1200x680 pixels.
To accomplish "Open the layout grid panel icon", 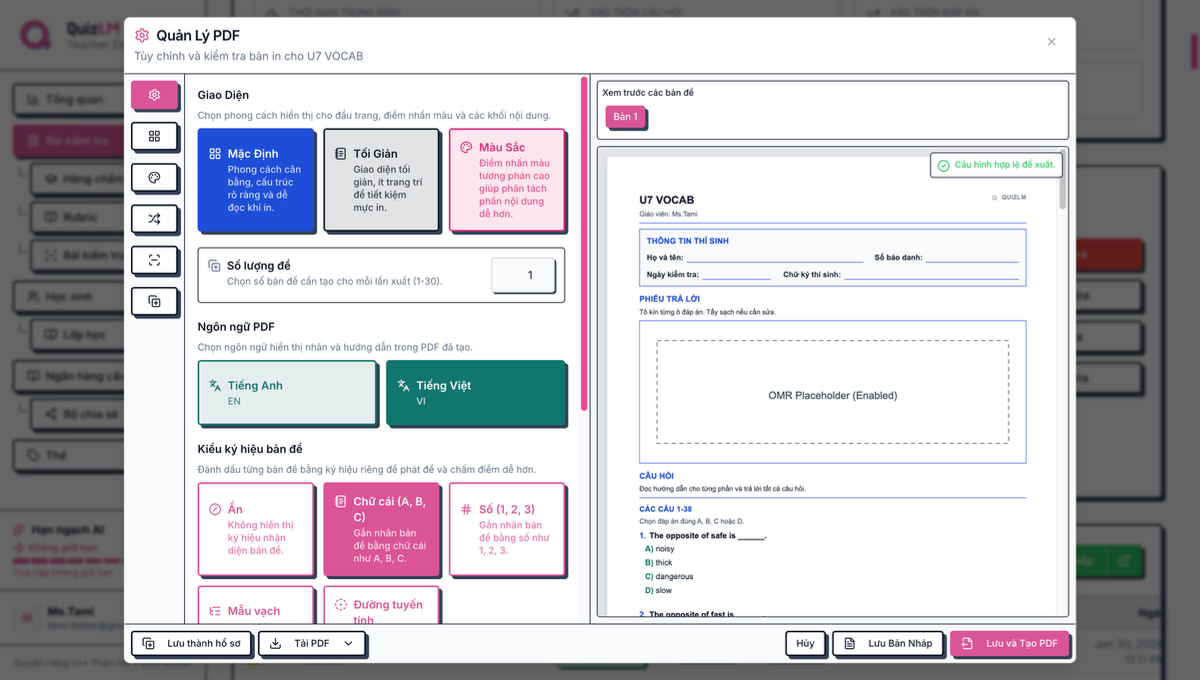I will 155,137.
